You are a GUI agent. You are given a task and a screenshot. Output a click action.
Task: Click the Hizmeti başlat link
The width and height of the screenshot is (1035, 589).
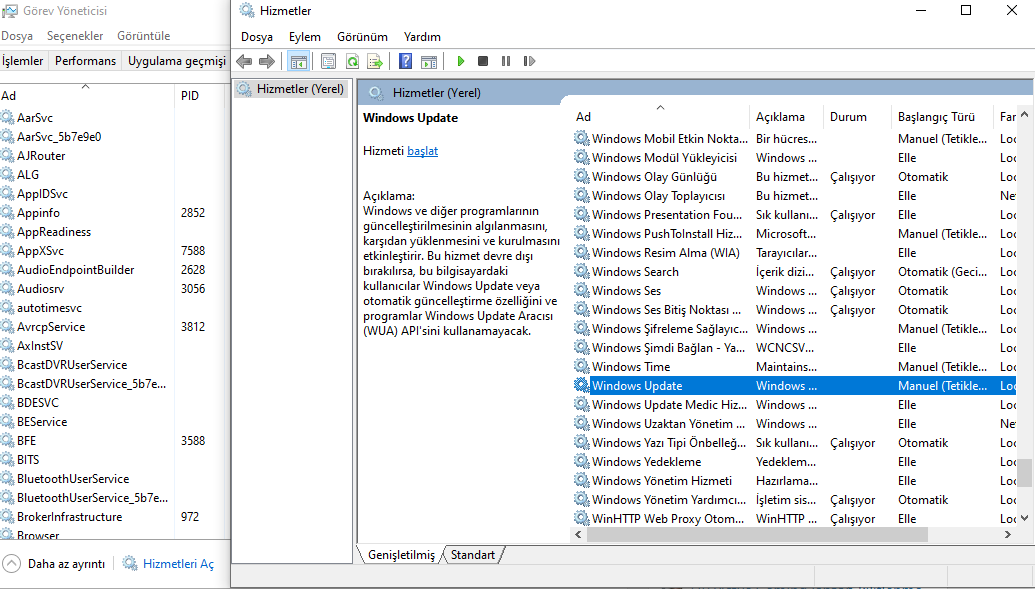422,151
